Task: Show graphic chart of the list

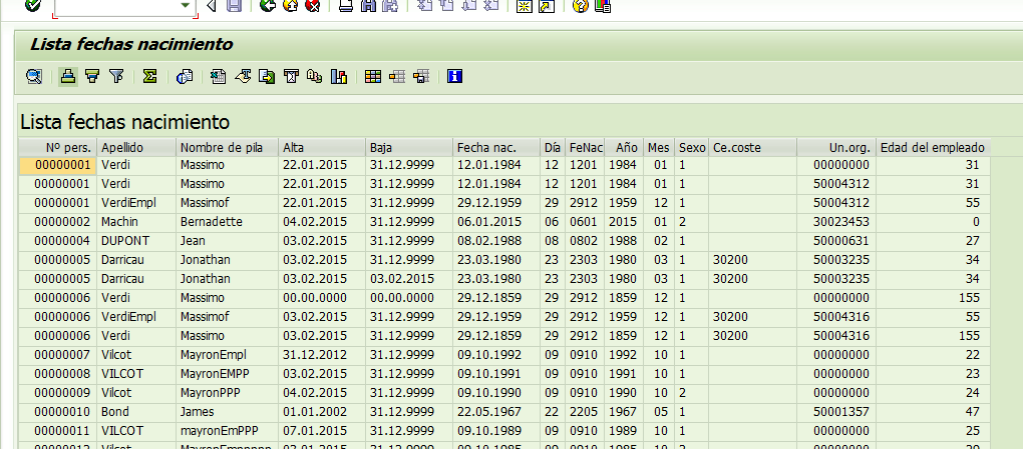Action: 338,76
